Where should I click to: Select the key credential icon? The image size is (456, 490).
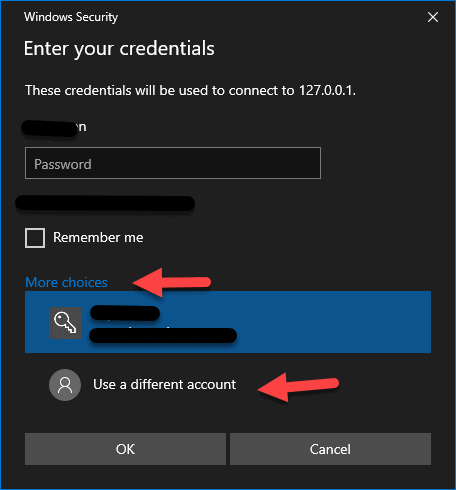(65, 323)
